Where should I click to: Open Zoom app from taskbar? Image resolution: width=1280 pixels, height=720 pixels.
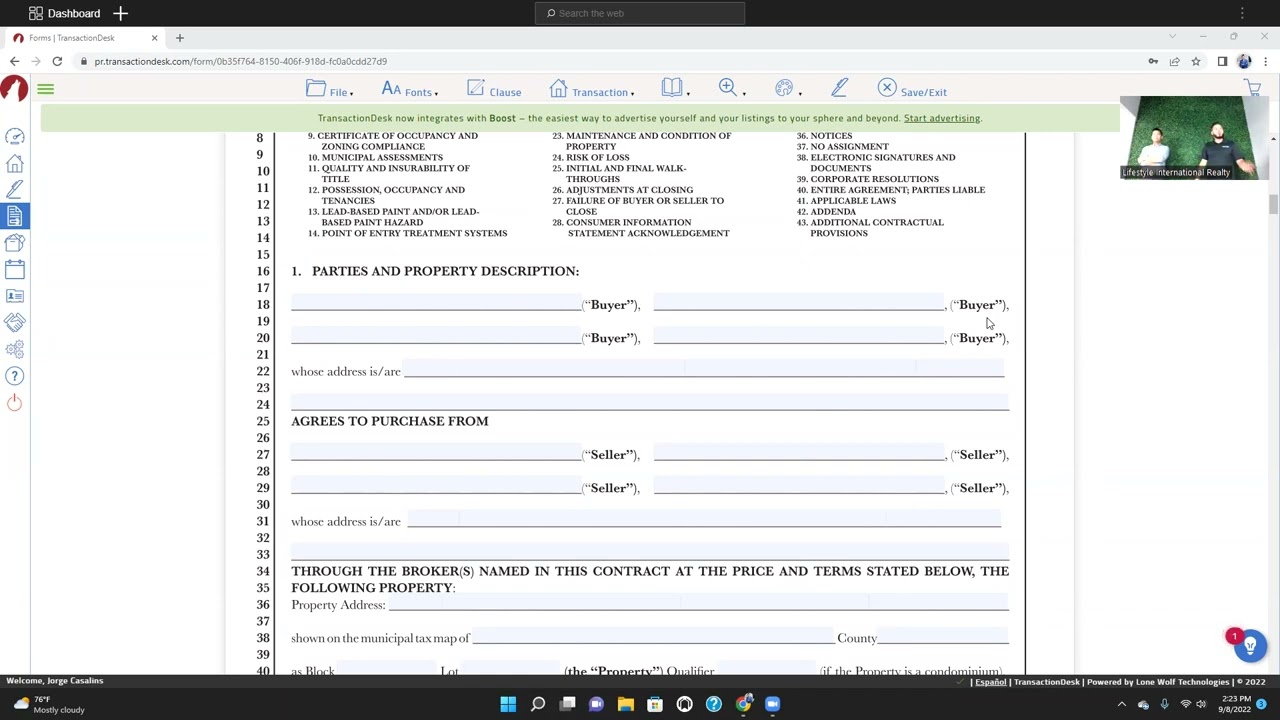point(772,704)
